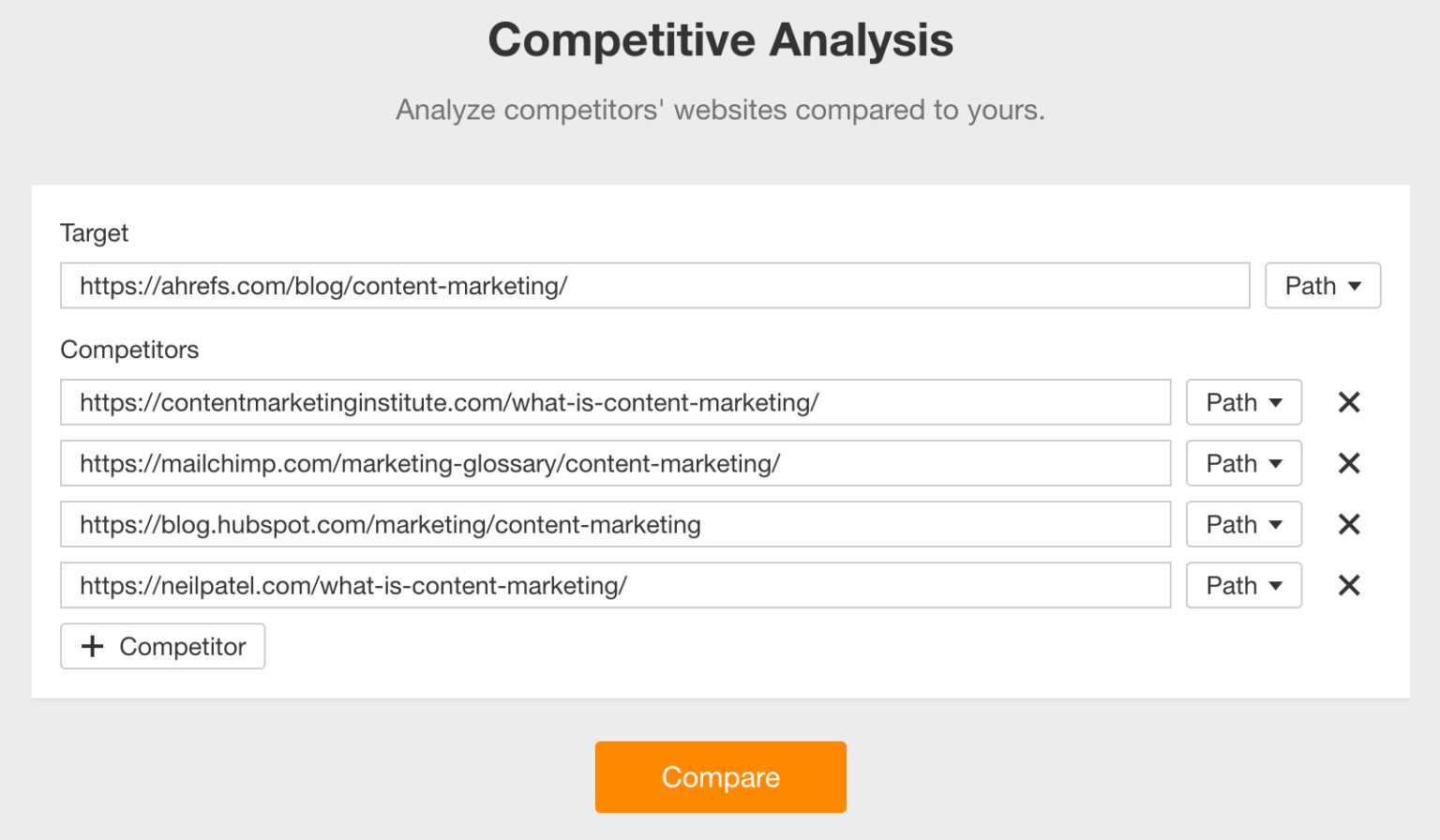1440x840 pixels.
Task: Focus the blog.hubspot.com URL input
Action: point(615,524)
